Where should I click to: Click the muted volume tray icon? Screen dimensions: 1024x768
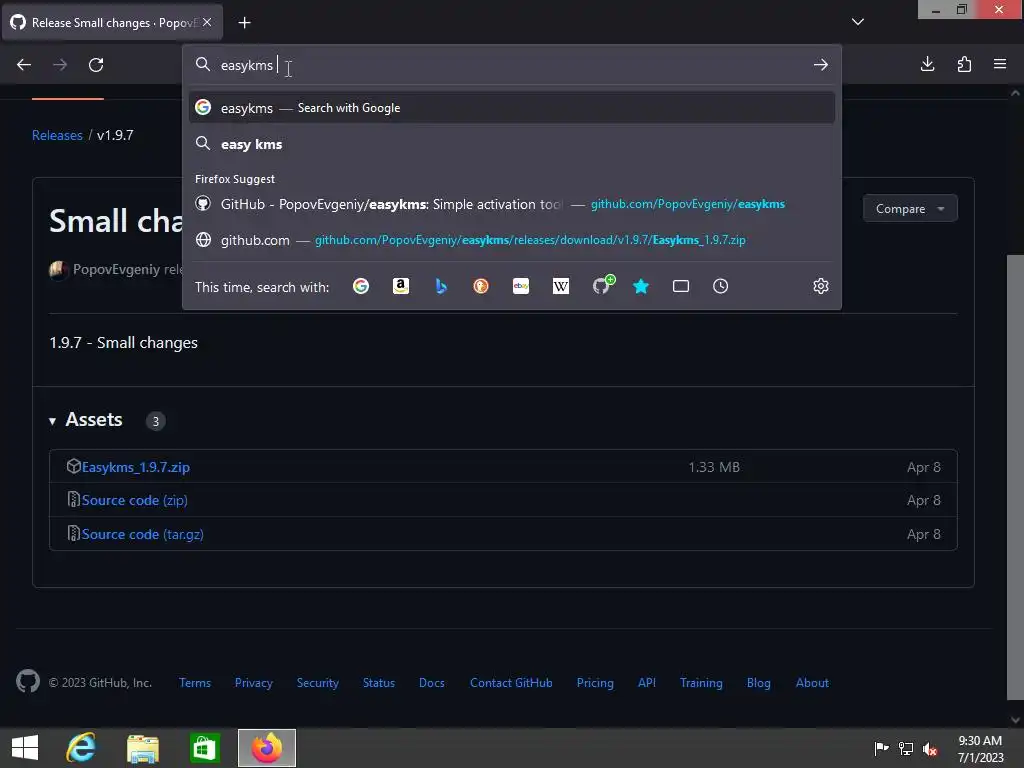point(930,748)
